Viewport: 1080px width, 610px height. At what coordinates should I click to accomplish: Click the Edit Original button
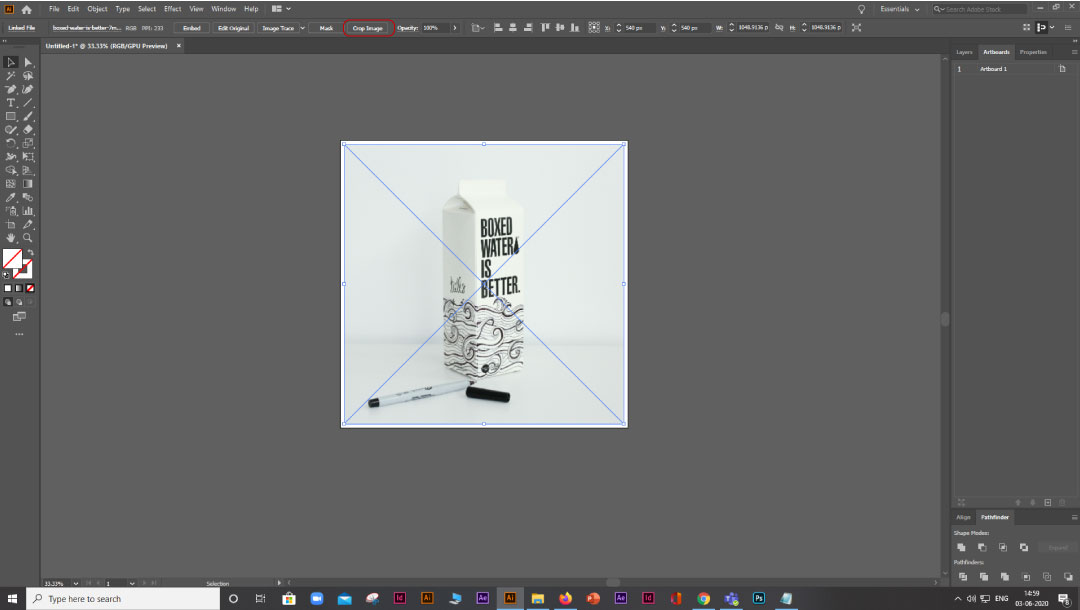coord(233,28)
